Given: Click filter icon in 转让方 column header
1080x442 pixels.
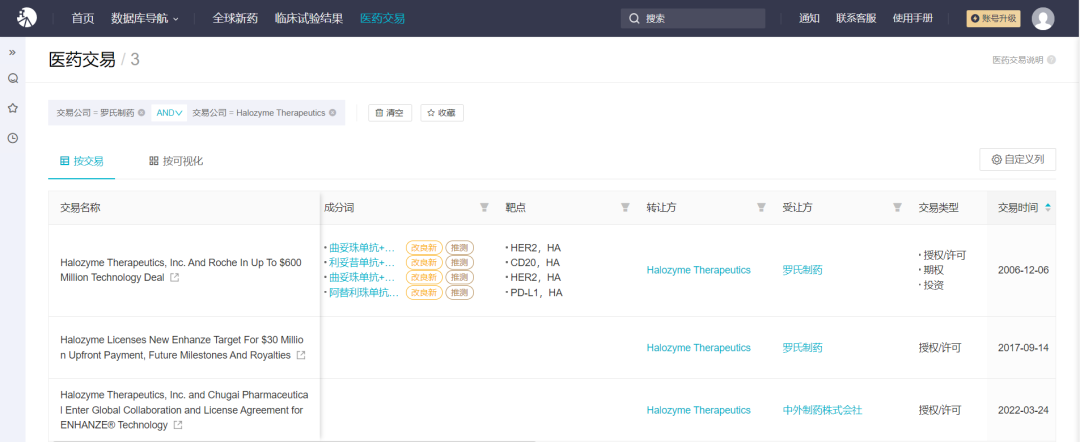Looking at the screenshot, I should pyautogui.click(x=761, y=208).
